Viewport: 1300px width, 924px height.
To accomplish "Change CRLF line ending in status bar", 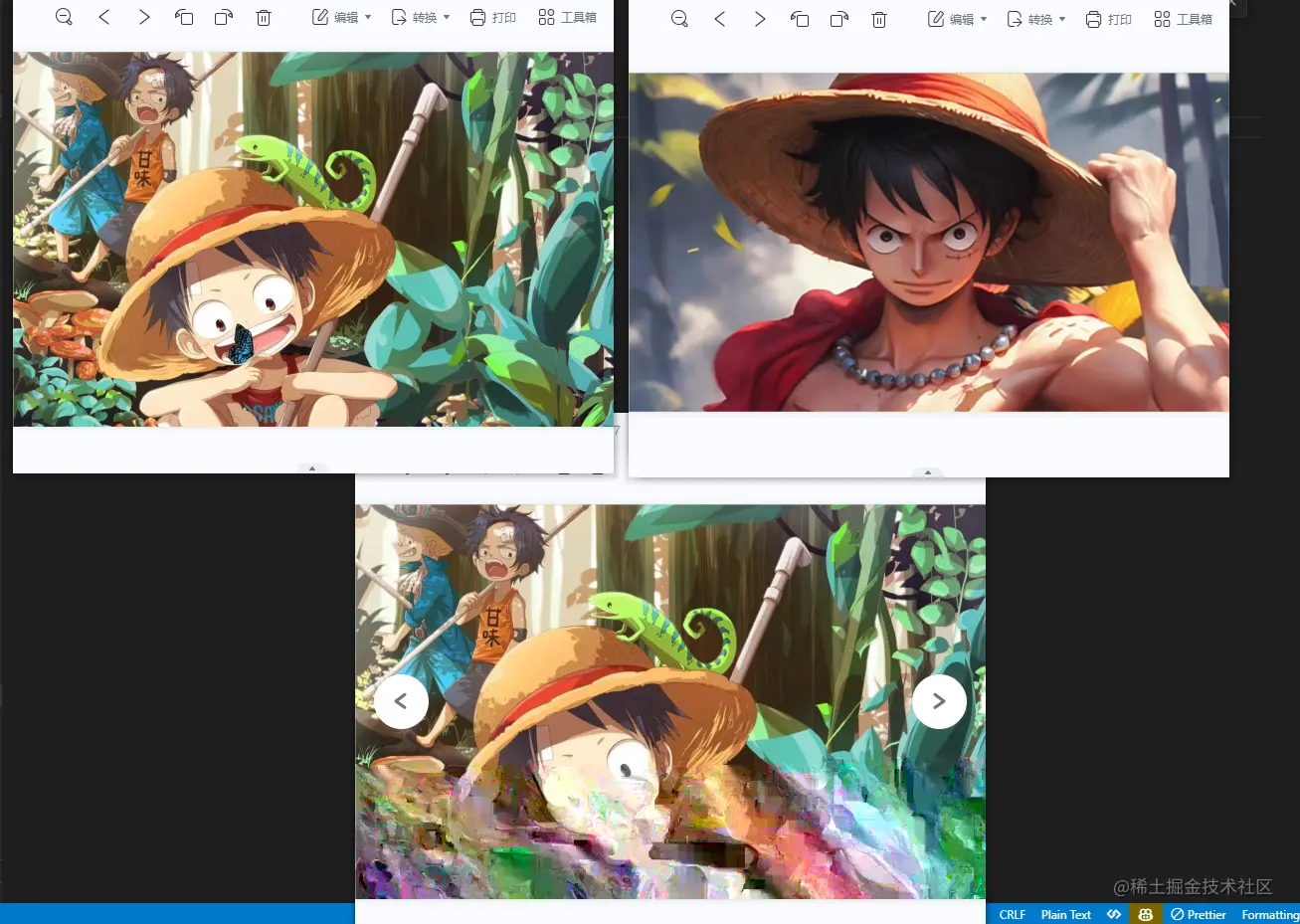I will pos(1013,914).
